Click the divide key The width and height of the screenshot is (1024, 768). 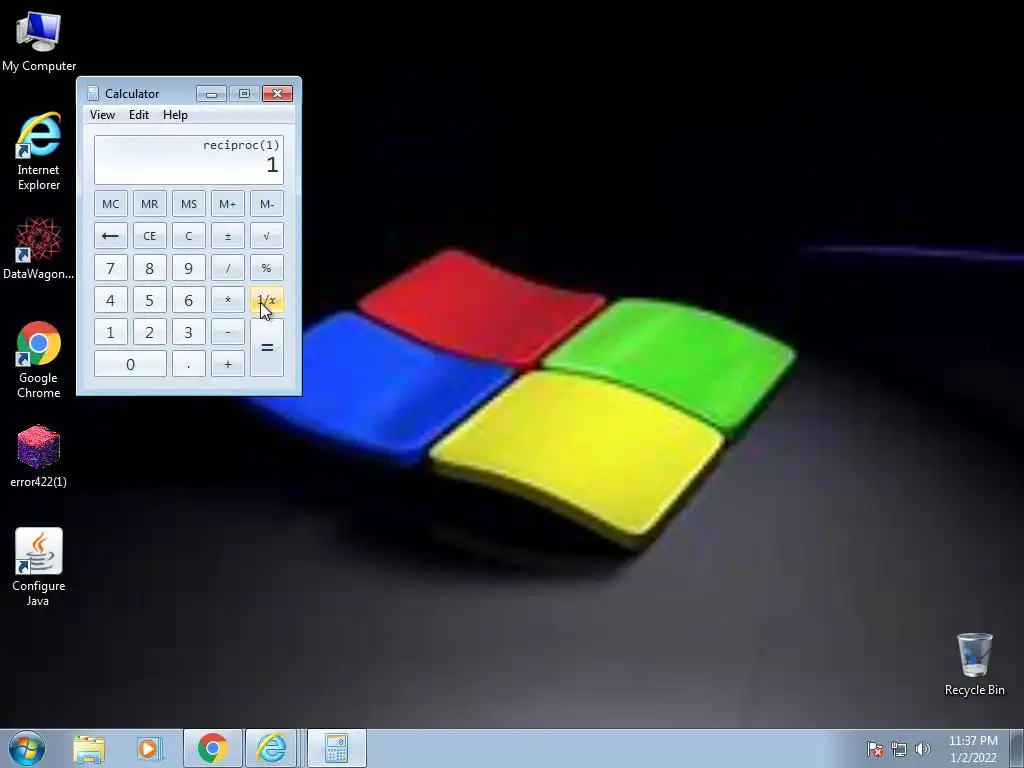pyautogui.click(x=227, y=268)
